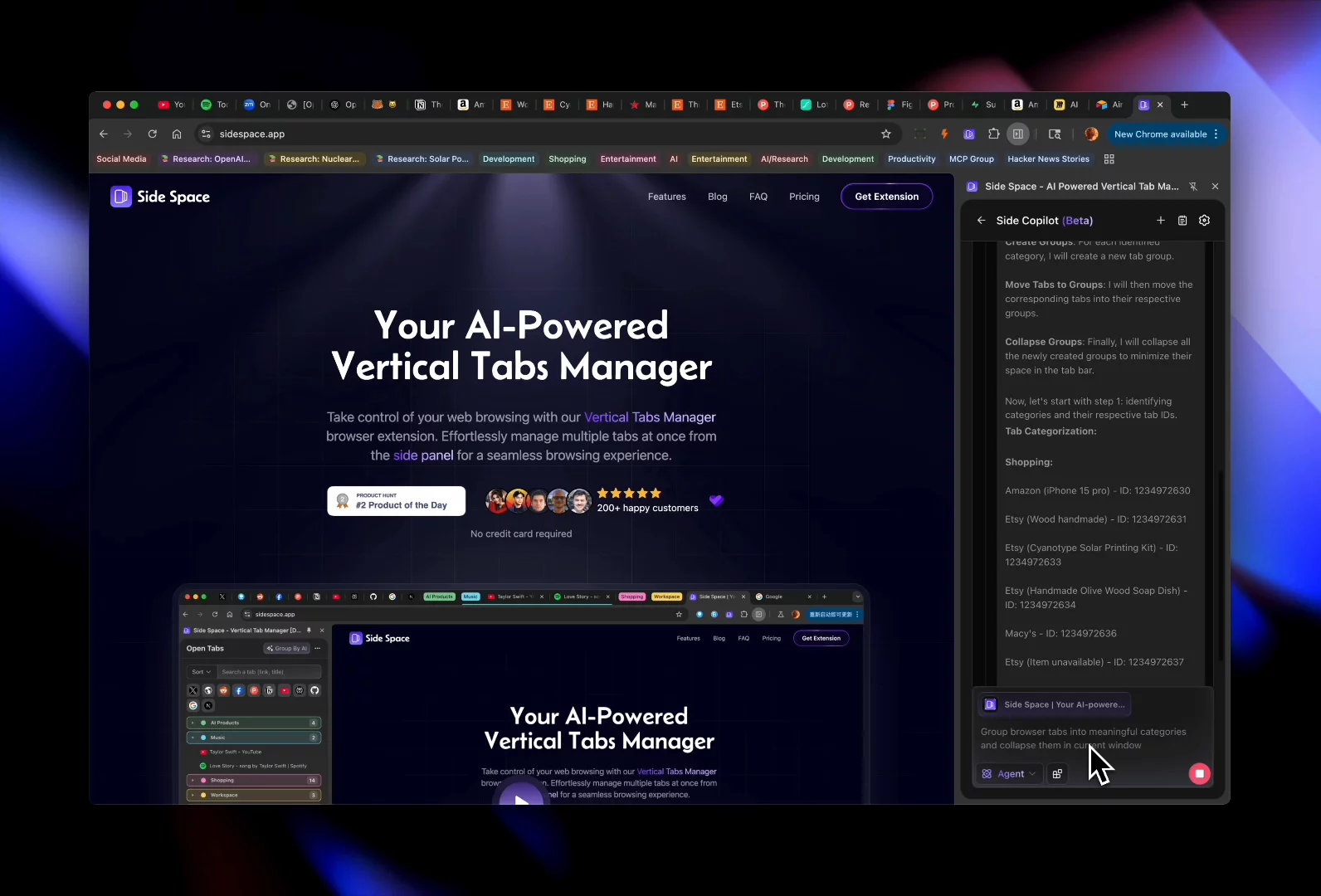Switch to the YouTube tab
This screenshot has height=896, width=1321.
(172, 105)
